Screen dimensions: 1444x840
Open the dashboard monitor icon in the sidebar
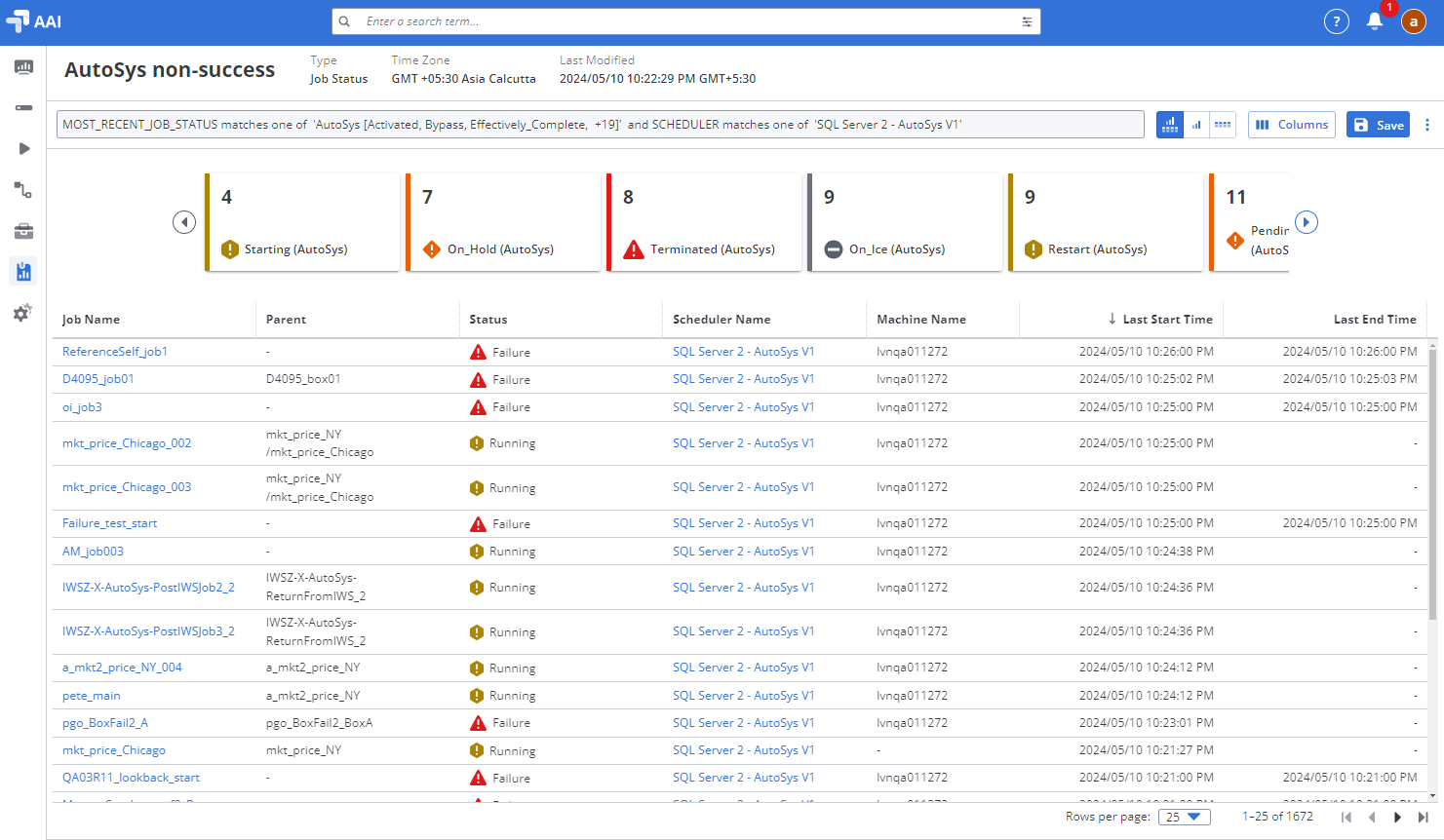pos(23,67)
